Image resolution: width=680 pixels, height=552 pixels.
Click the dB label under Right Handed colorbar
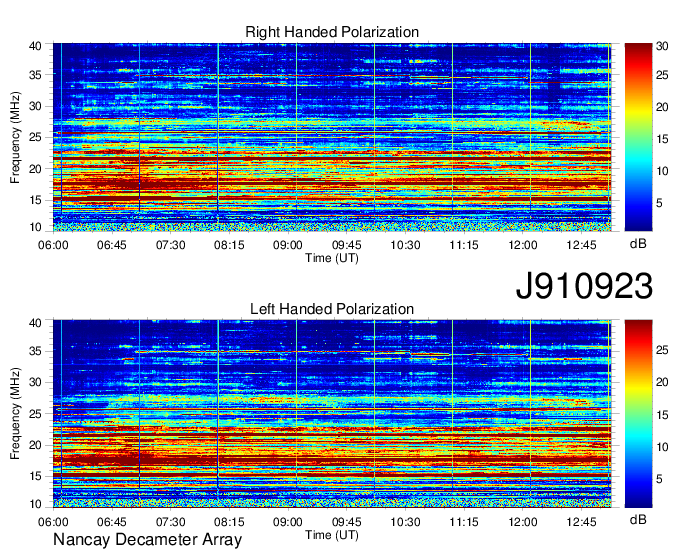pos(638,244)
